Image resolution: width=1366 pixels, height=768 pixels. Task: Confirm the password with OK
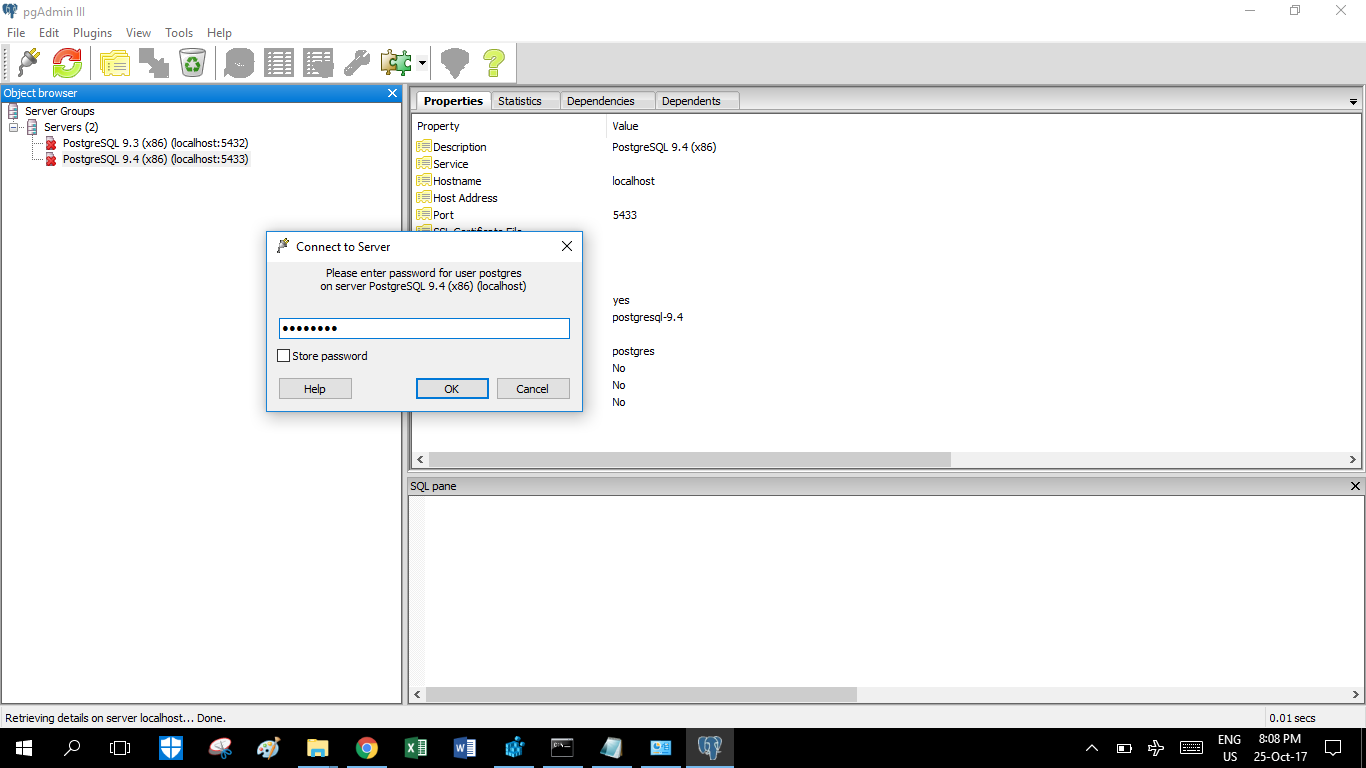click(452, 389)
